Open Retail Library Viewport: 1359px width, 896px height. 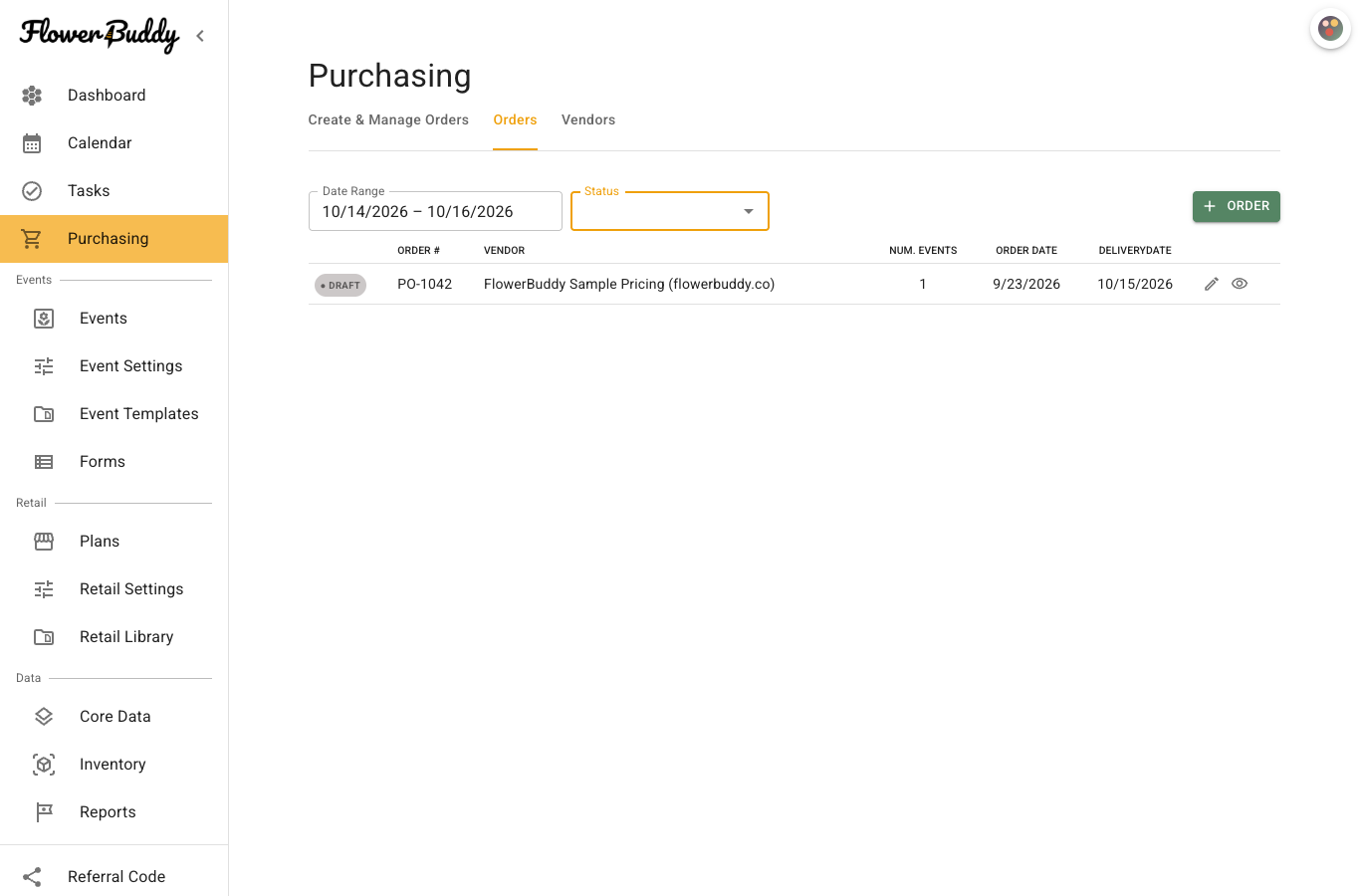[113, 637]
